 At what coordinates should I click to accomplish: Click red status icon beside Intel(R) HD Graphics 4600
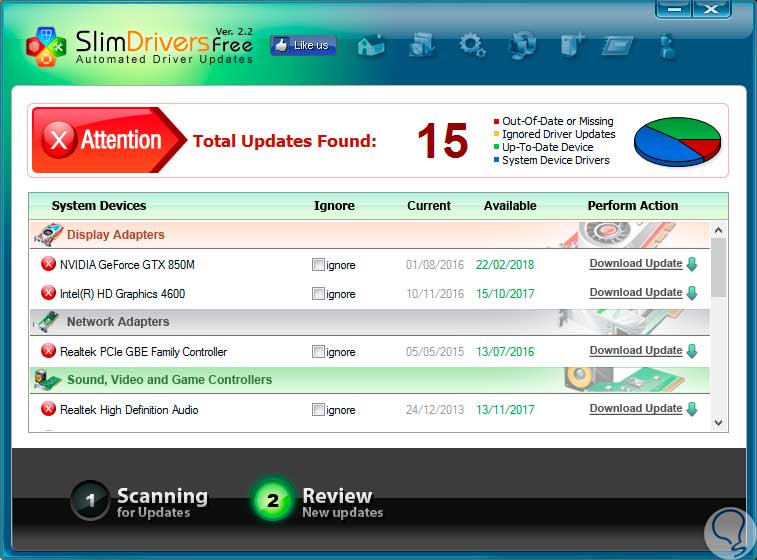pos(48,293)
